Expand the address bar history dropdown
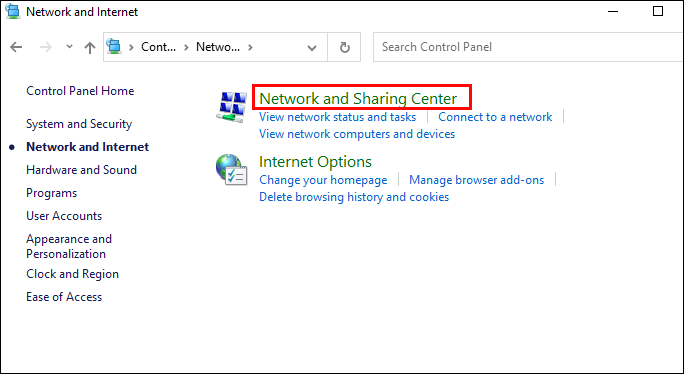Viewport: 684px width, 374px height. 312,48
